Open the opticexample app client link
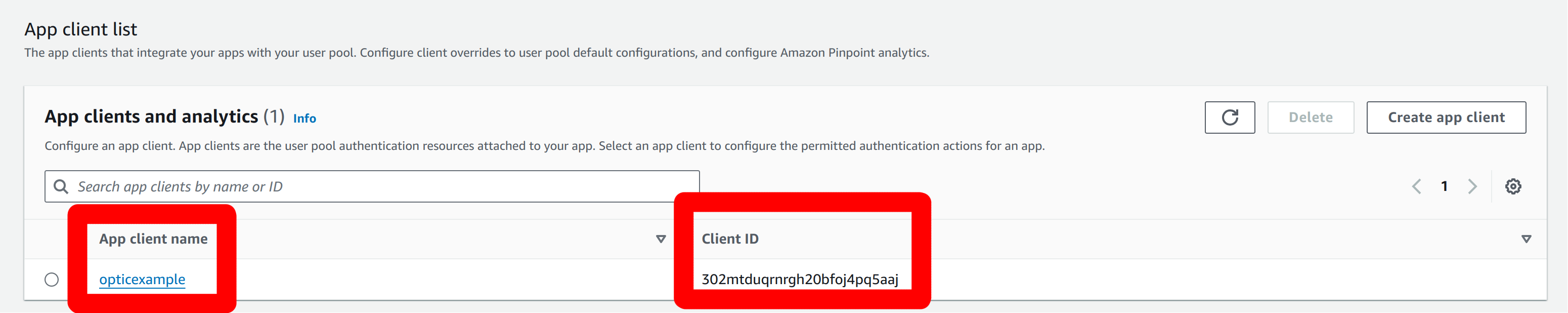This screenshot has width=1568, height=313. (x=142, y=280)
